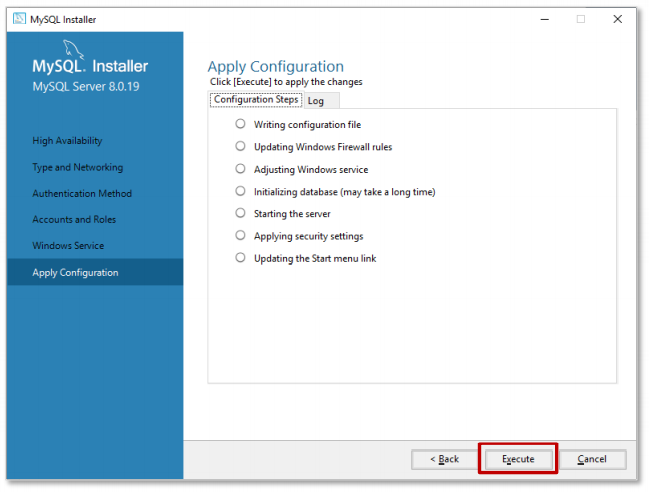Select the status circle for Adjusting Windows service
Viewport: 649px width, 492px height.
click(240, 168)
